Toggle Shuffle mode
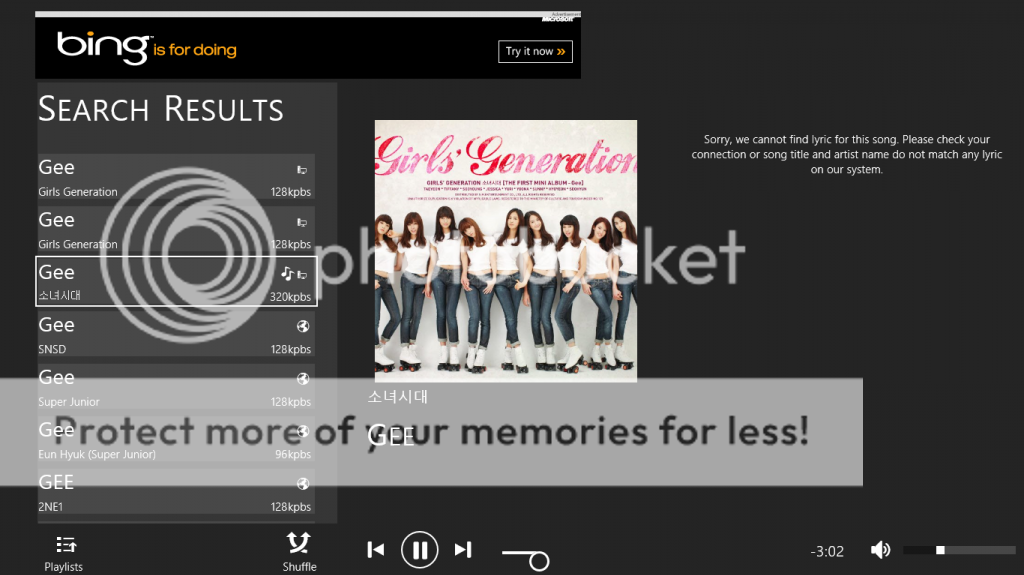 coord(298,544)
